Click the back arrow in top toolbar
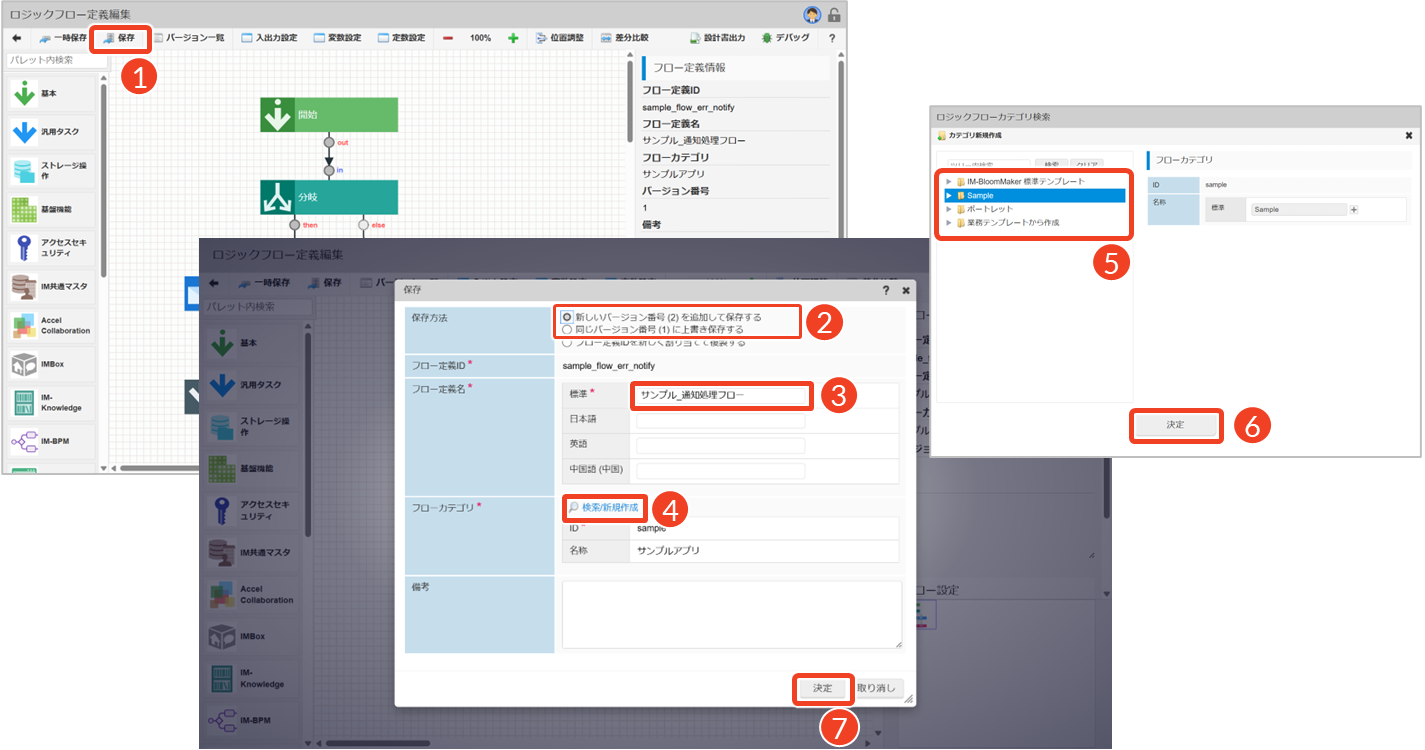 (16, 38)
